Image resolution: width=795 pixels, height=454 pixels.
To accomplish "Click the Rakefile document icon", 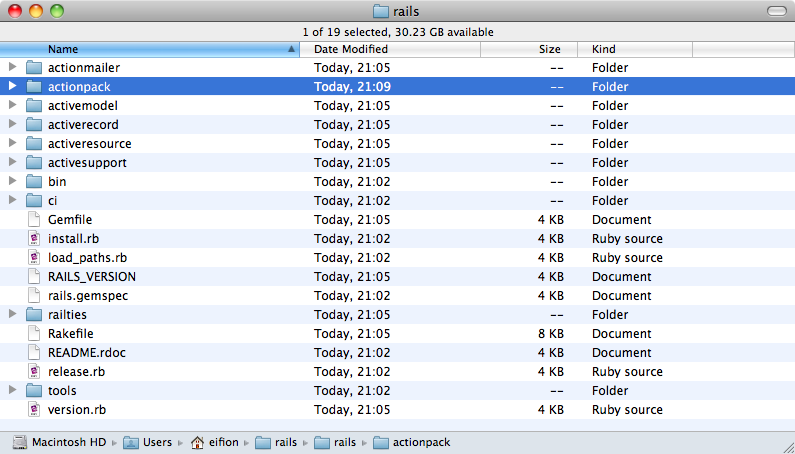I will [x=34, y=333].
